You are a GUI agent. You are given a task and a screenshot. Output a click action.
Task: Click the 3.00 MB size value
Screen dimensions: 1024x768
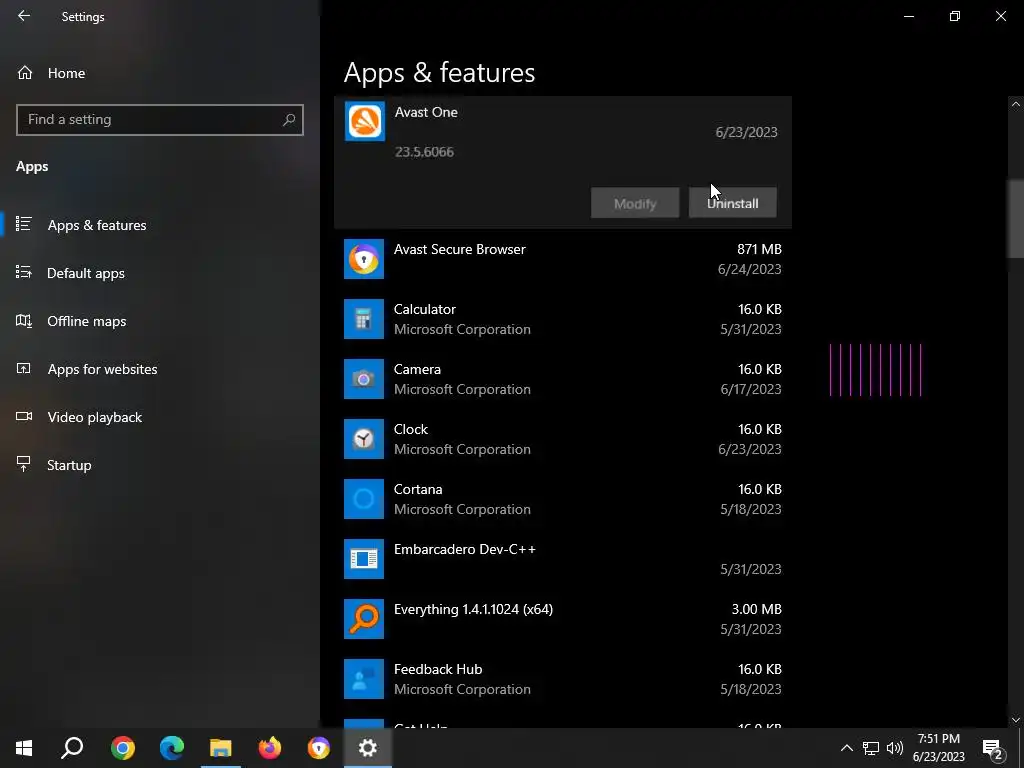756,610
